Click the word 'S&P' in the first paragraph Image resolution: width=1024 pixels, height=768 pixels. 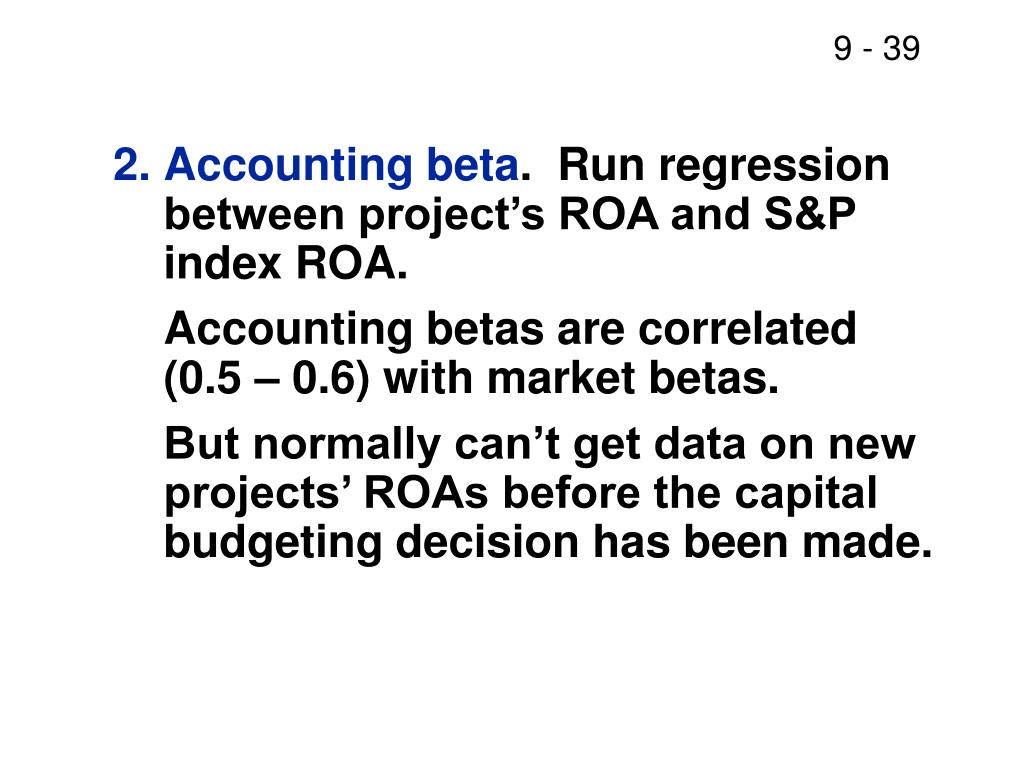point(810,214)
